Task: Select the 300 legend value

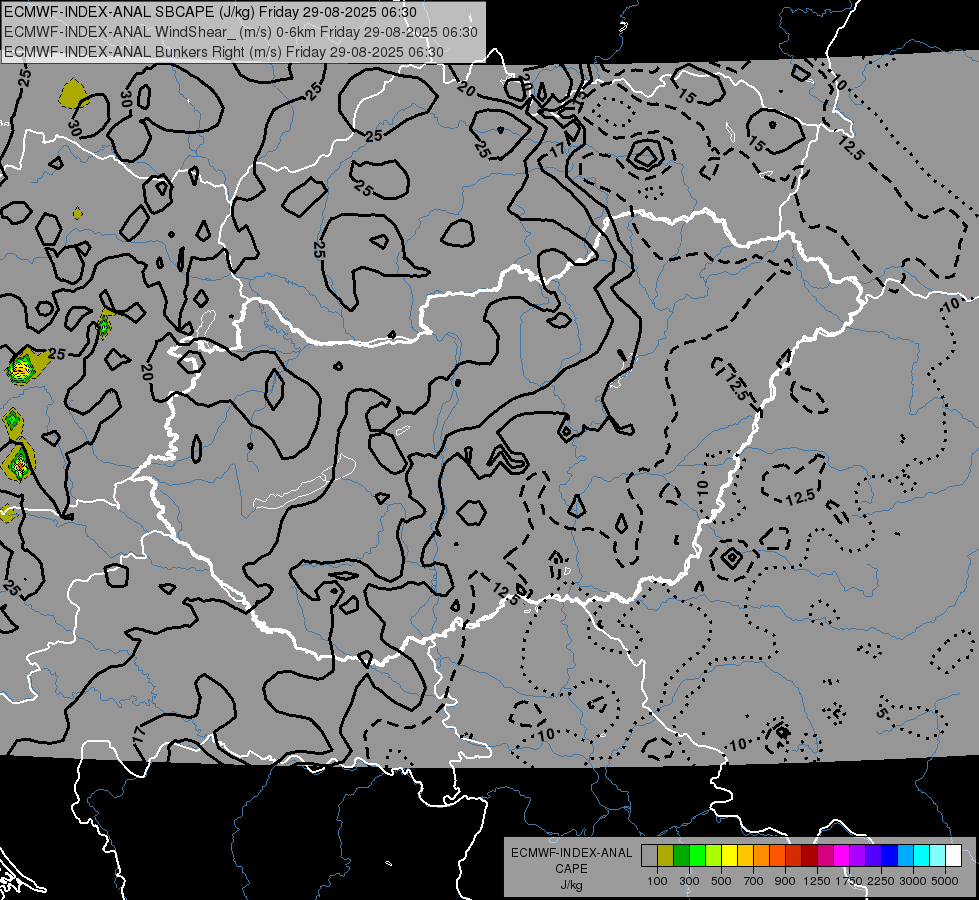Action: pyautogui.click(x=689, y=881)
